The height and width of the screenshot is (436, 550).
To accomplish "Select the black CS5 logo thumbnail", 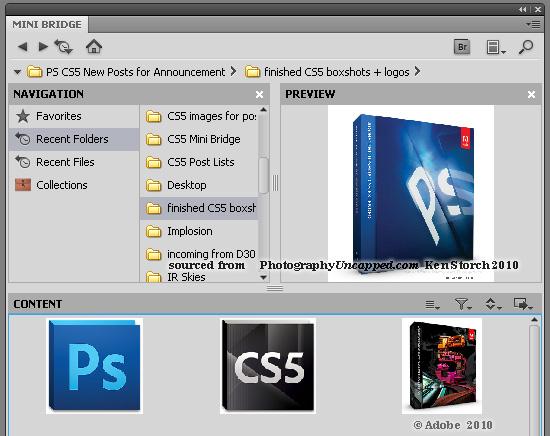I will pyautogui.click(x=268, y=366).
